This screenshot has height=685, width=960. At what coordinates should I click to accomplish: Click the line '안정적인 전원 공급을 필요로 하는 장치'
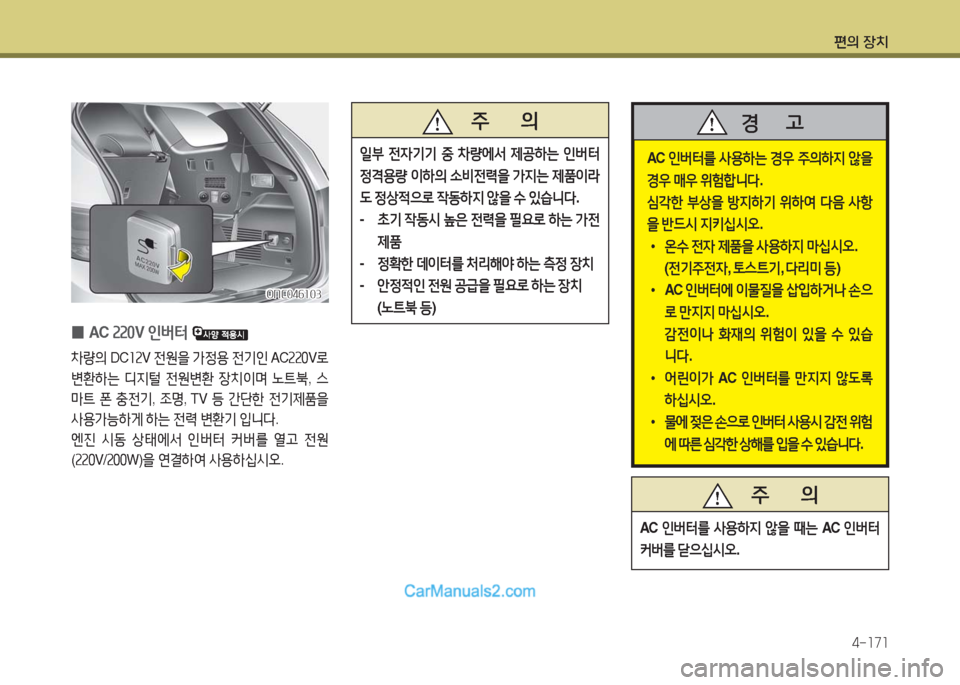pyautogui.click(x=479, y=286)
